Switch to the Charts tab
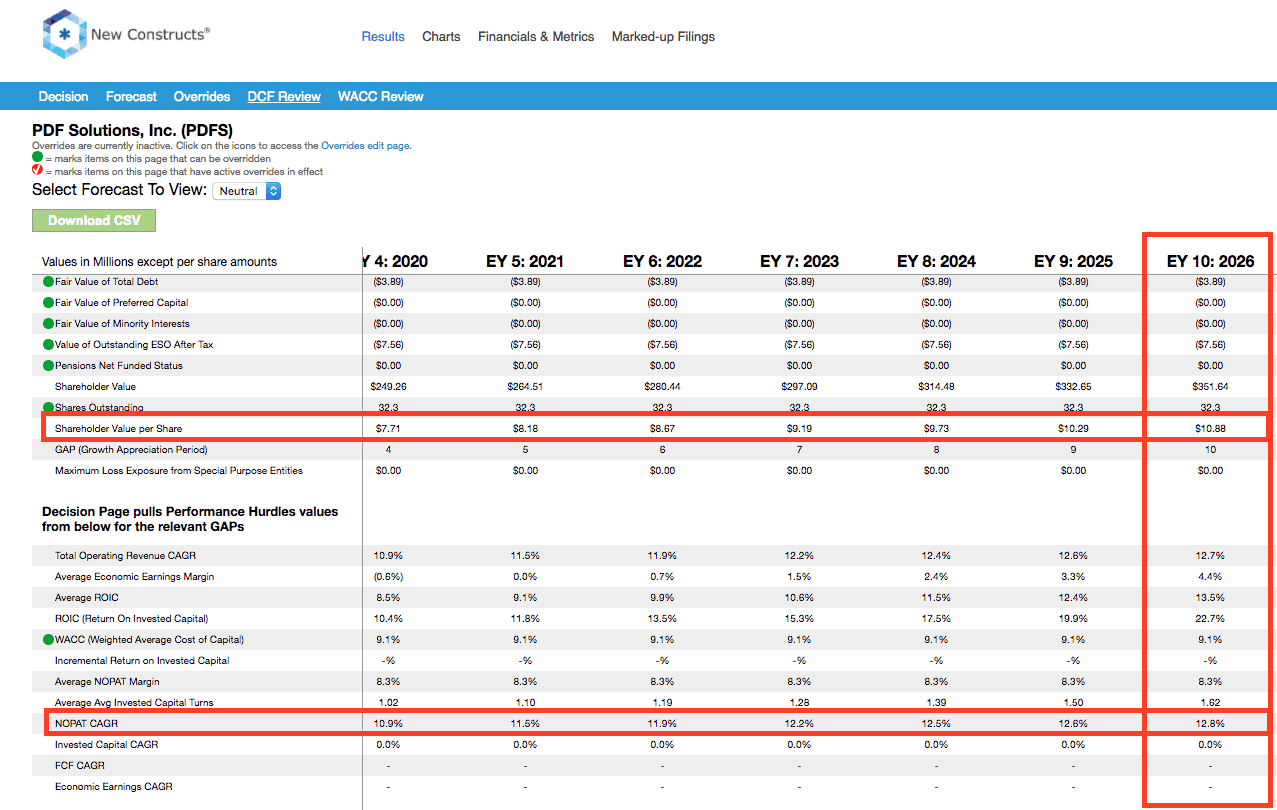 click(x=441, y=37)
